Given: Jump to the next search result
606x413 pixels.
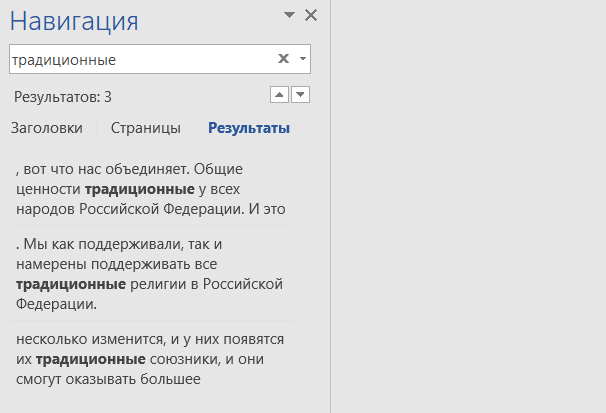Looking at the screenshot, I should 300,95.
